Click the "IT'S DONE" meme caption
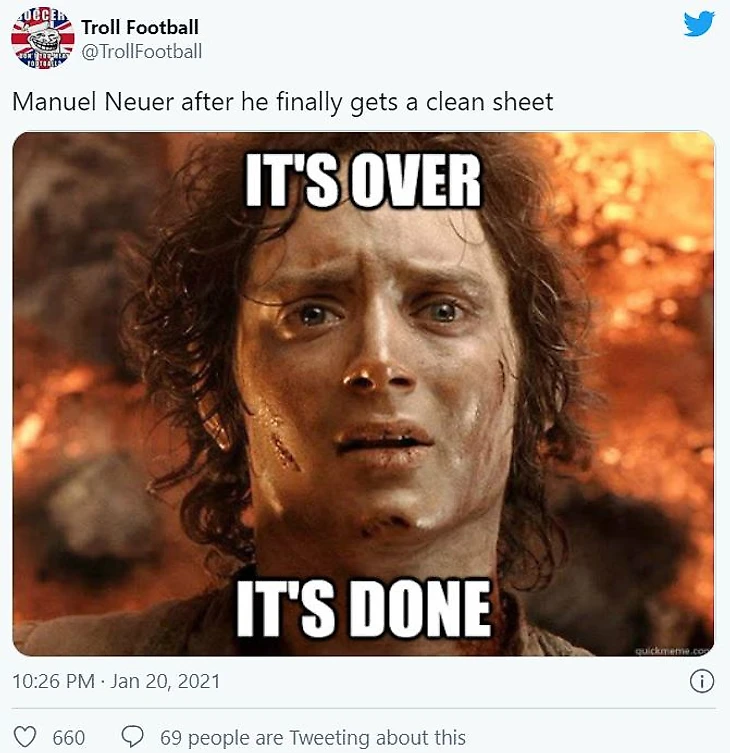The image size is (730, 753). point(364,607)
